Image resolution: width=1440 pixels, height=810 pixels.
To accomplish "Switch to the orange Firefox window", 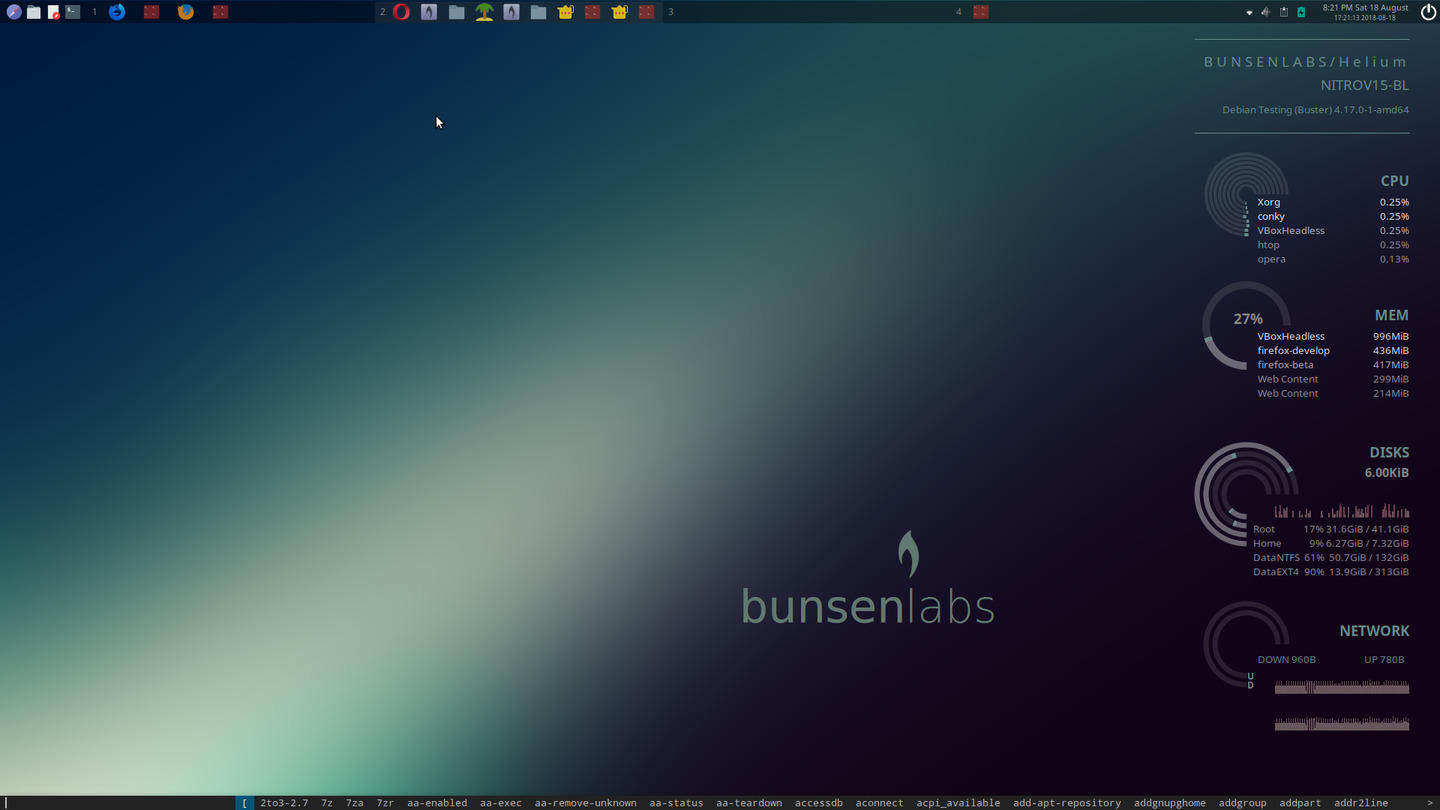I will click(185, 12).
